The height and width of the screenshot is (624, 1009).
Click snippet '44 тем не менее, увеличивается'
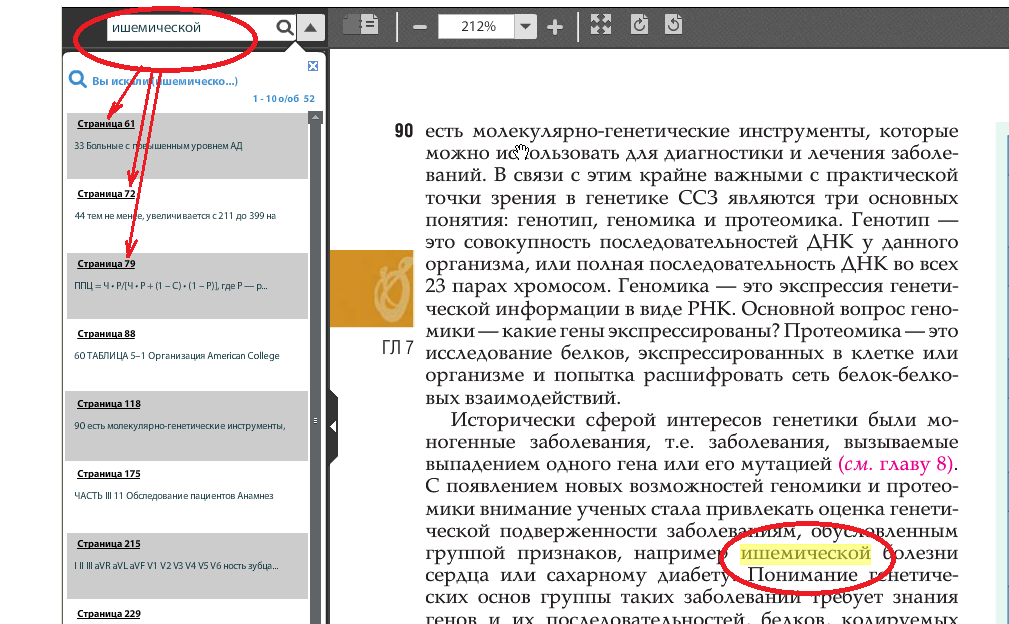pos(175,216)
